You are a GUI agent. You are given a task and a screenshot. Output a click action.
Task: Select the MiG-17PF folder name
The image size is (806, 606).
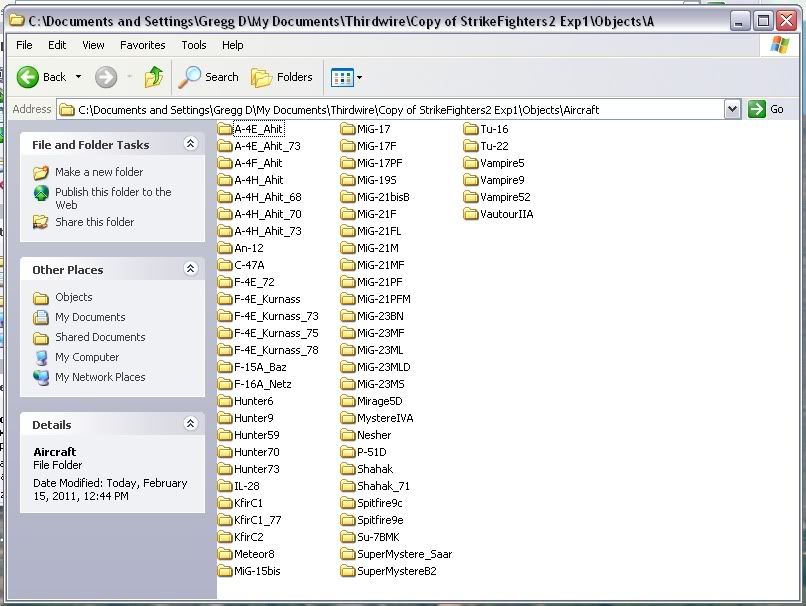pos(379,163)
